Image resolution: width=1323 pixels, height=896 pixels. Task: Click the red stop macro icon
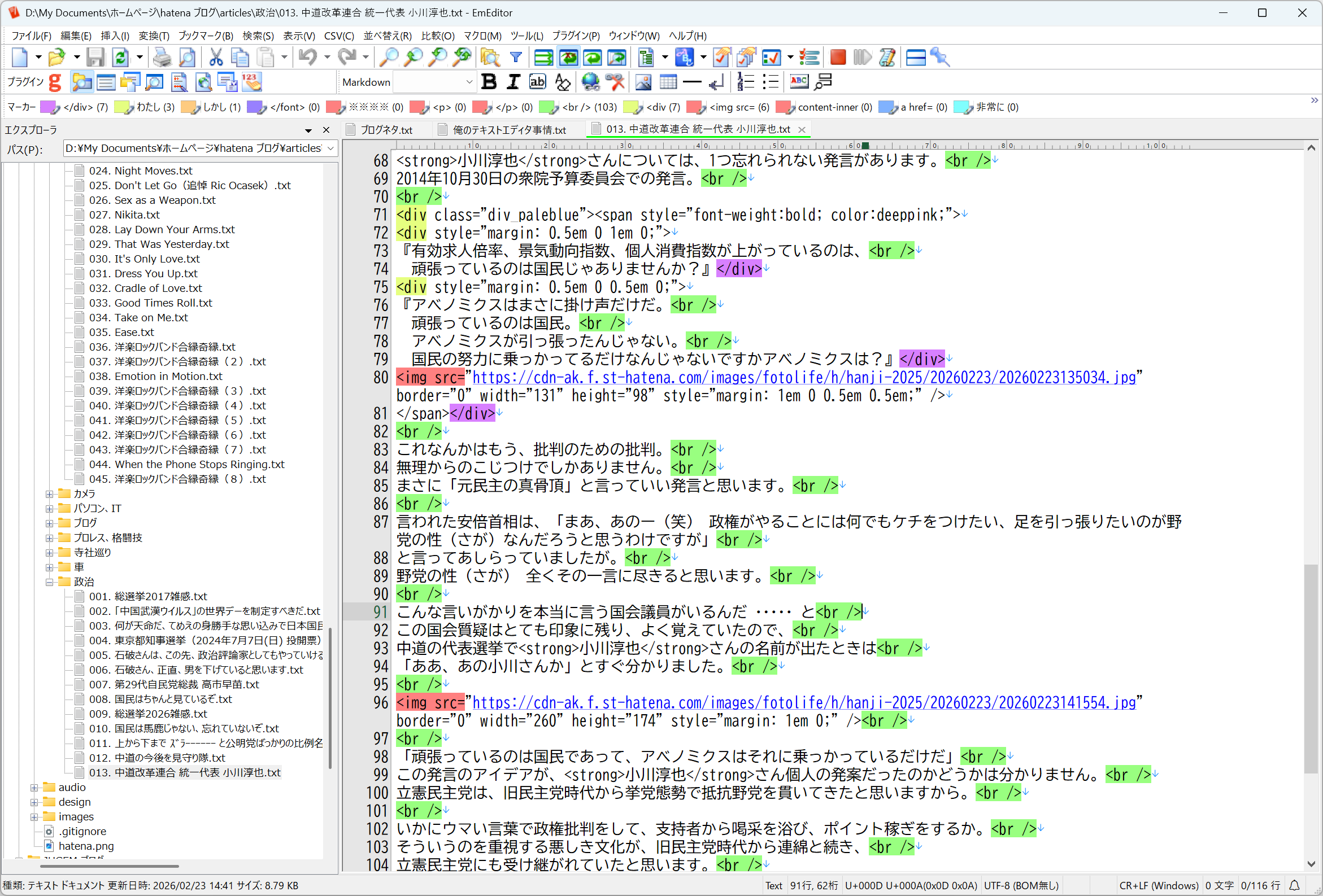pos(837,58)
